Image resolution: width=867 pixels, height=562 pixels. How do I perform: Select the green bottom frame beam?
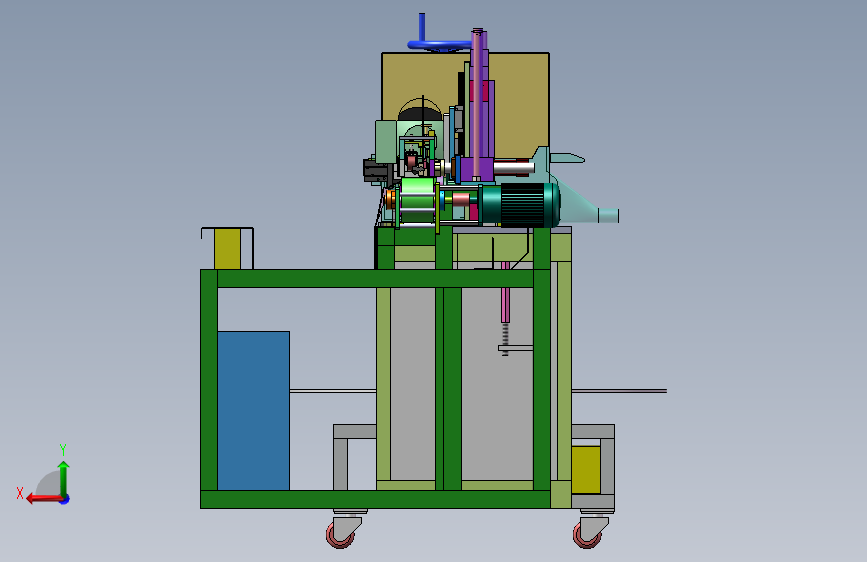375,499
